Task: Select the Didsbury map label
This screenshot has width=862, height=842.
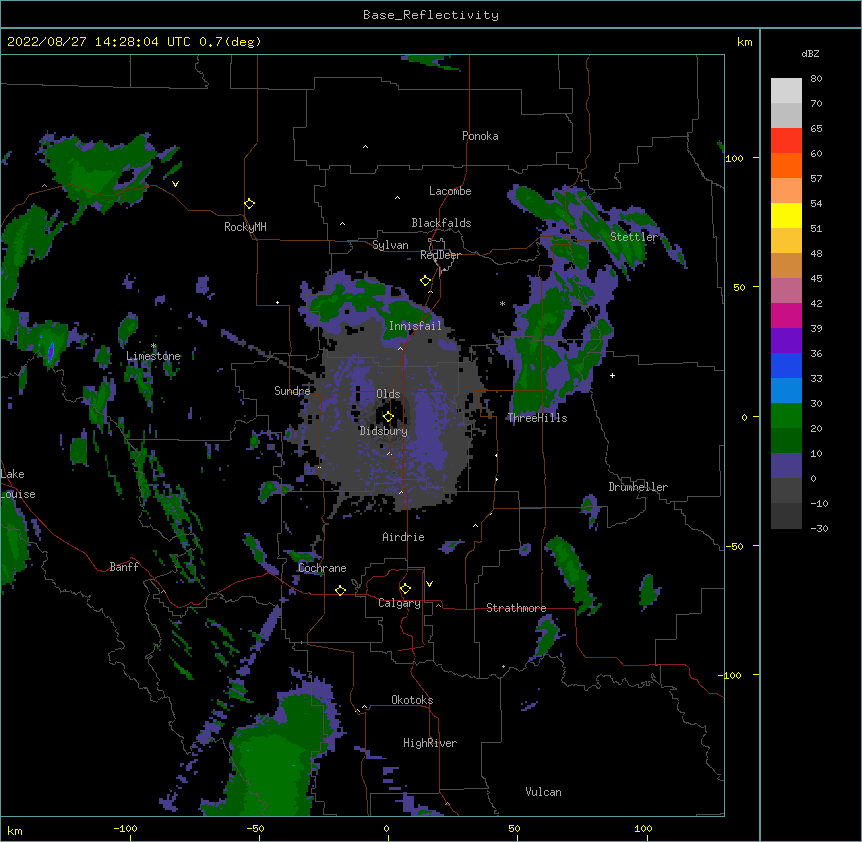Action: (x=383, y=431)
